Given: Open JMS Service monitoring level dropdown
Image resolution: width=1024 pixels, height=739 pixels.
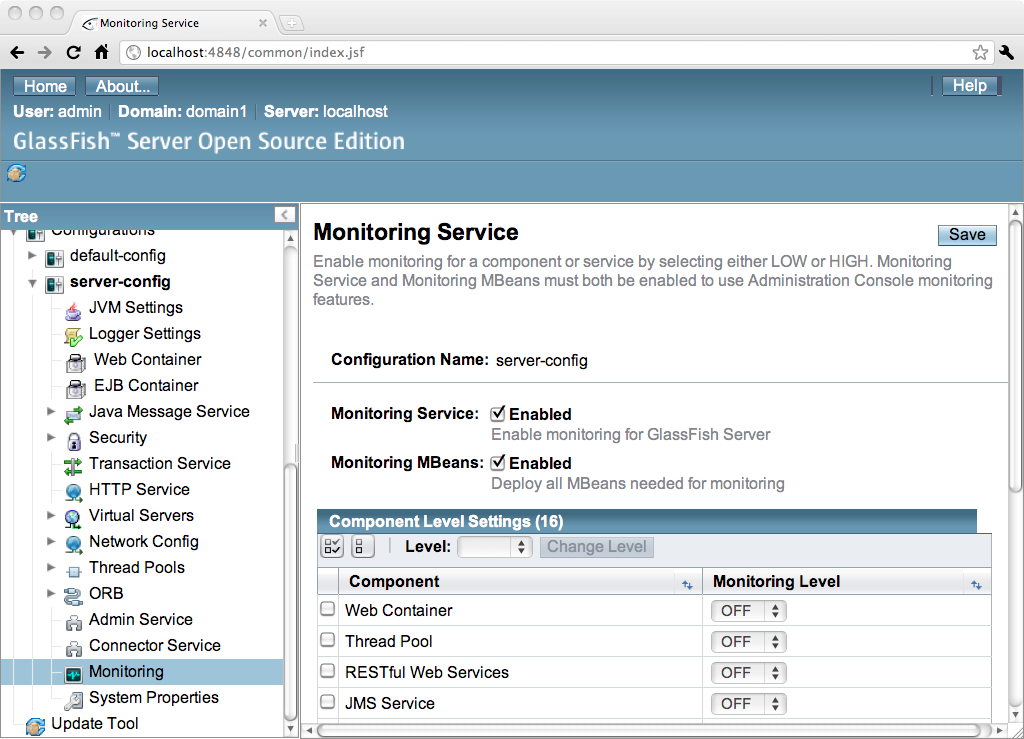Looking at the screenshot, I should (x=748, y=704).
